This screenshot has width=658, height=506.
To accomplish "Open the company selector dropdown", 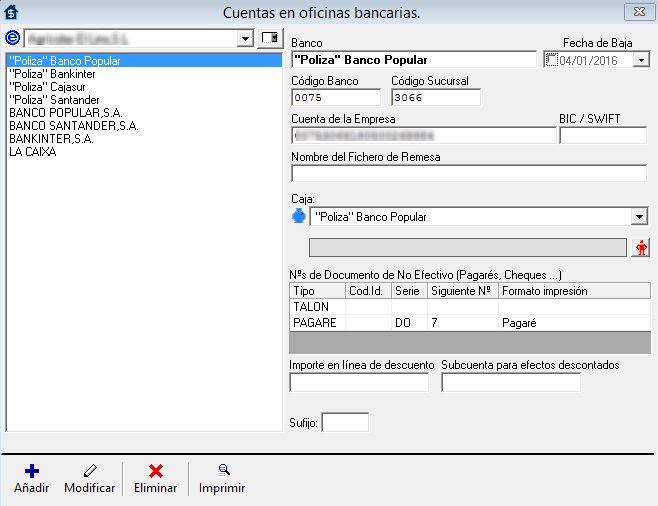I will [246, 38].
